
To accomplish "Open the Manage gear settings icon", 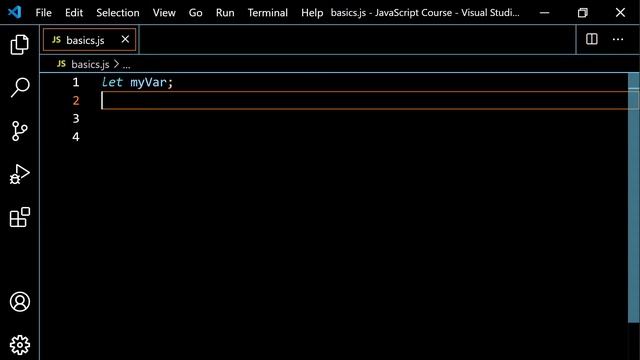I will [x=20, y=345].
